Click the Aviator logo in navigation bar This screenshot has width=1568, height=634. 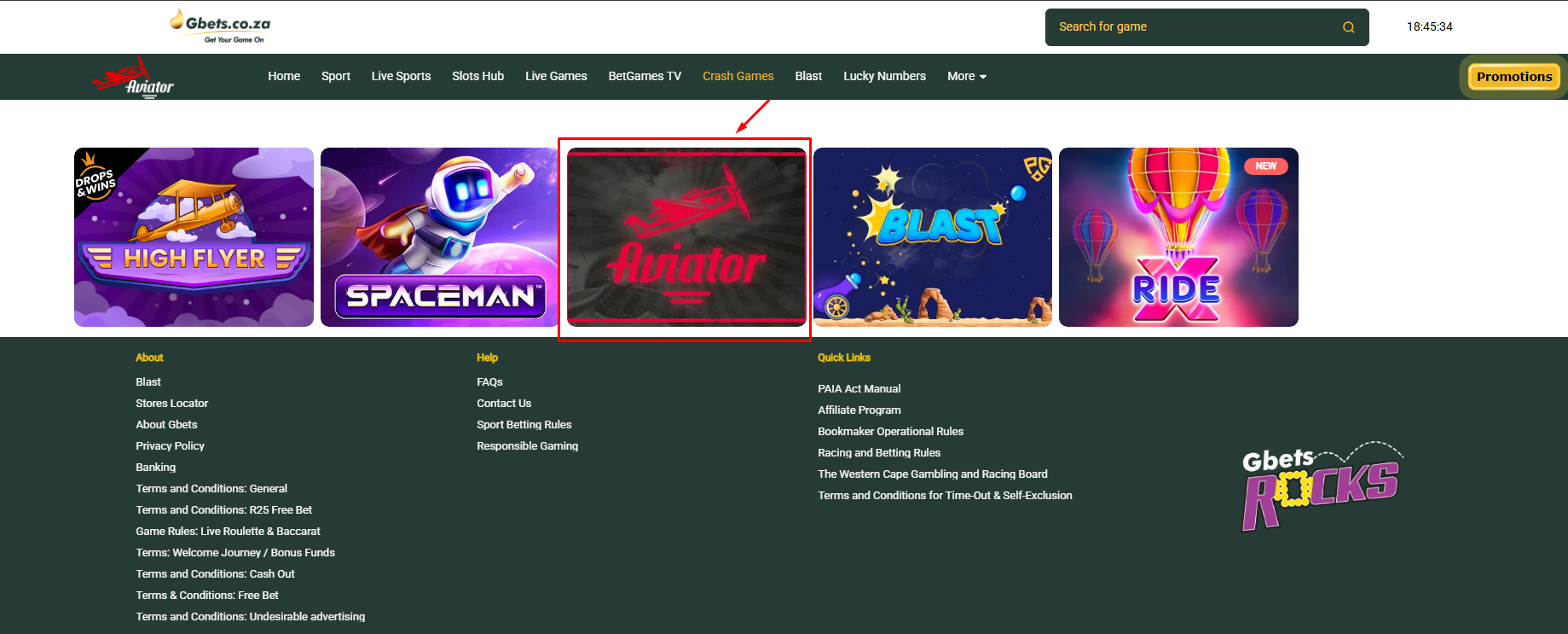[133, 78]
